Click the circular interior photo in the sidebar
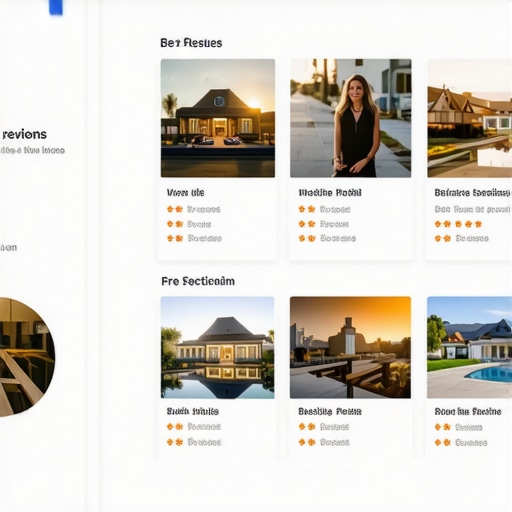Image resolution: width=512 pixels, height=512 pixels. pyautogui.click(x=27, y=357)
